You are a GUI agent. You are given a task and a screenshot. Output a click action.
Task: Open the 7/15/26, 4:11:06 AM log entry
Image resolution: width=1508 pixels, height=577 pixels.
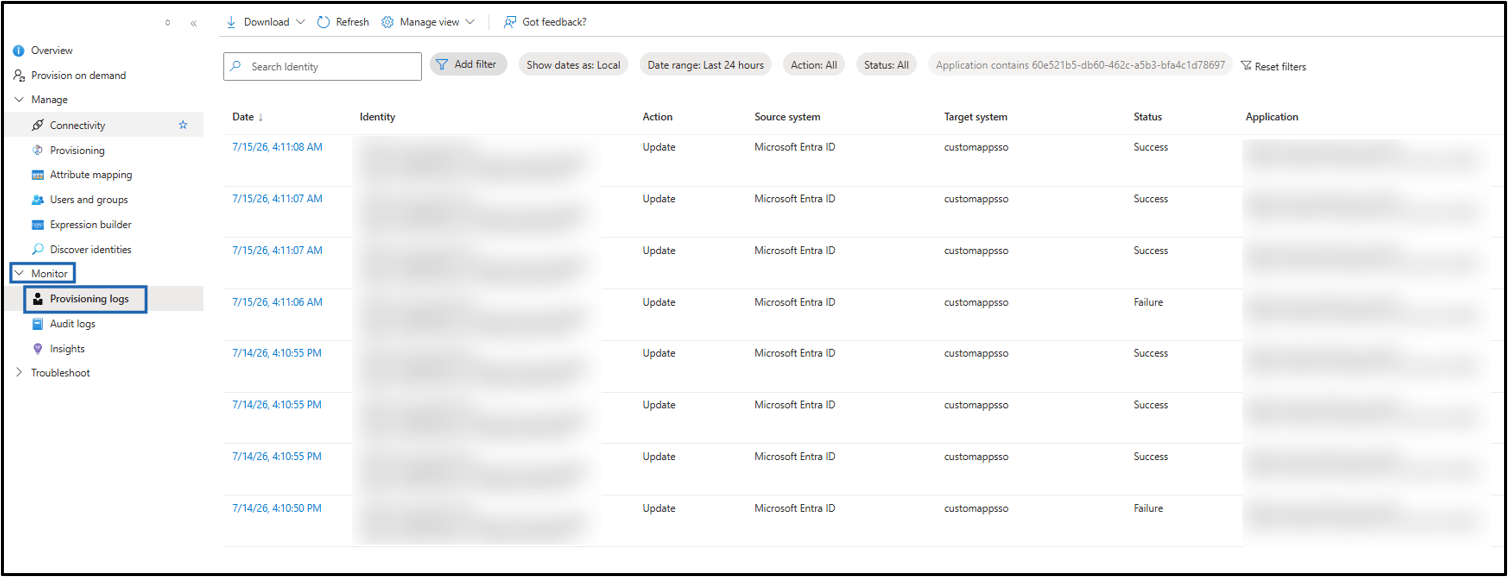pyautogui.click(x=277, y=302)
